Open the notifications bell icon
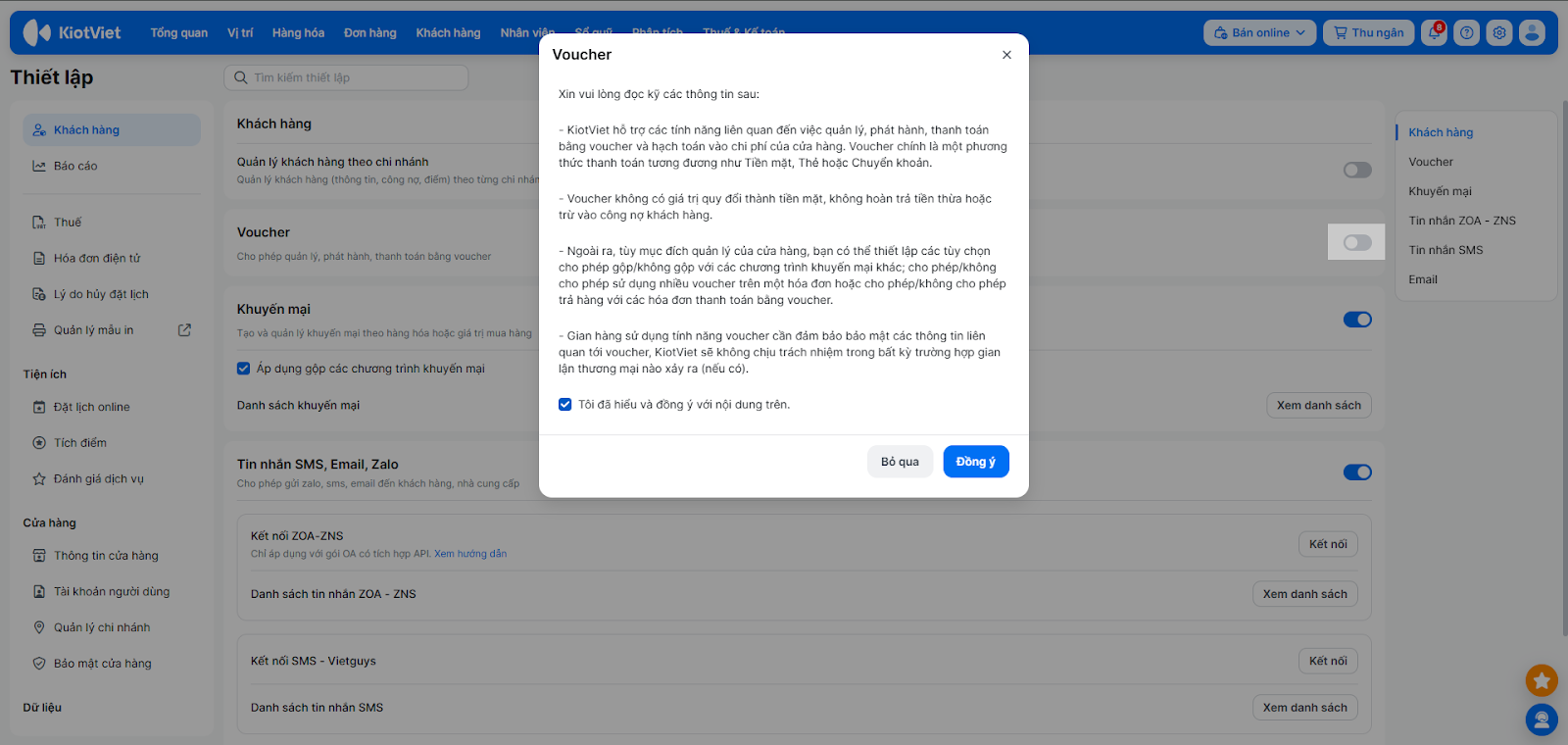 tap(1434, 32)
